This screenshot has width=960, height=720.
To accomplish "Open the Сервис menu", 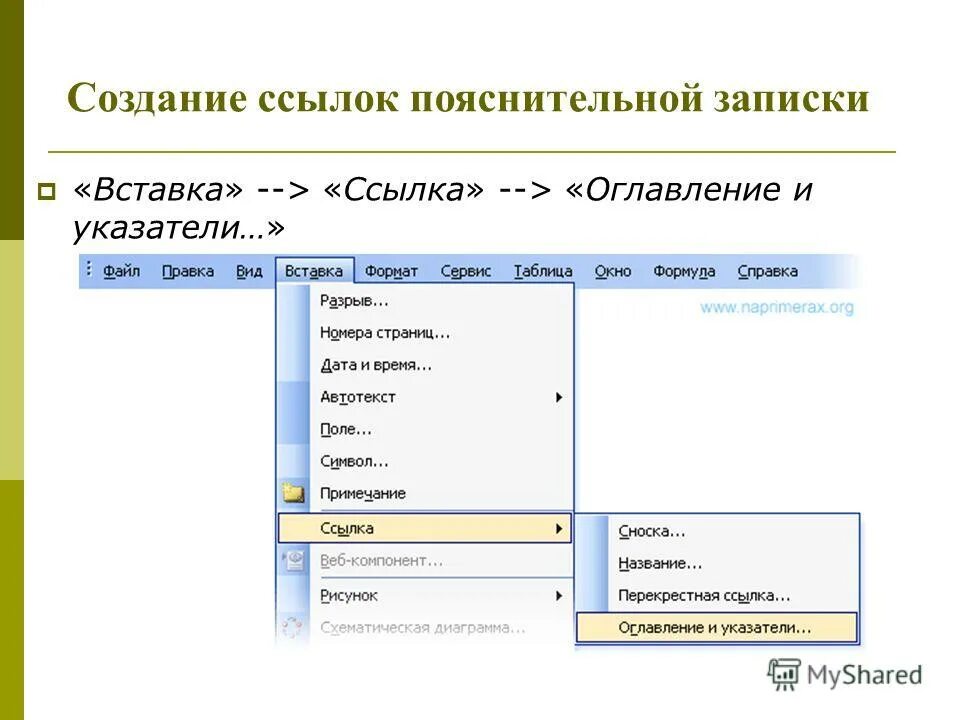I will tap(466, 271).
